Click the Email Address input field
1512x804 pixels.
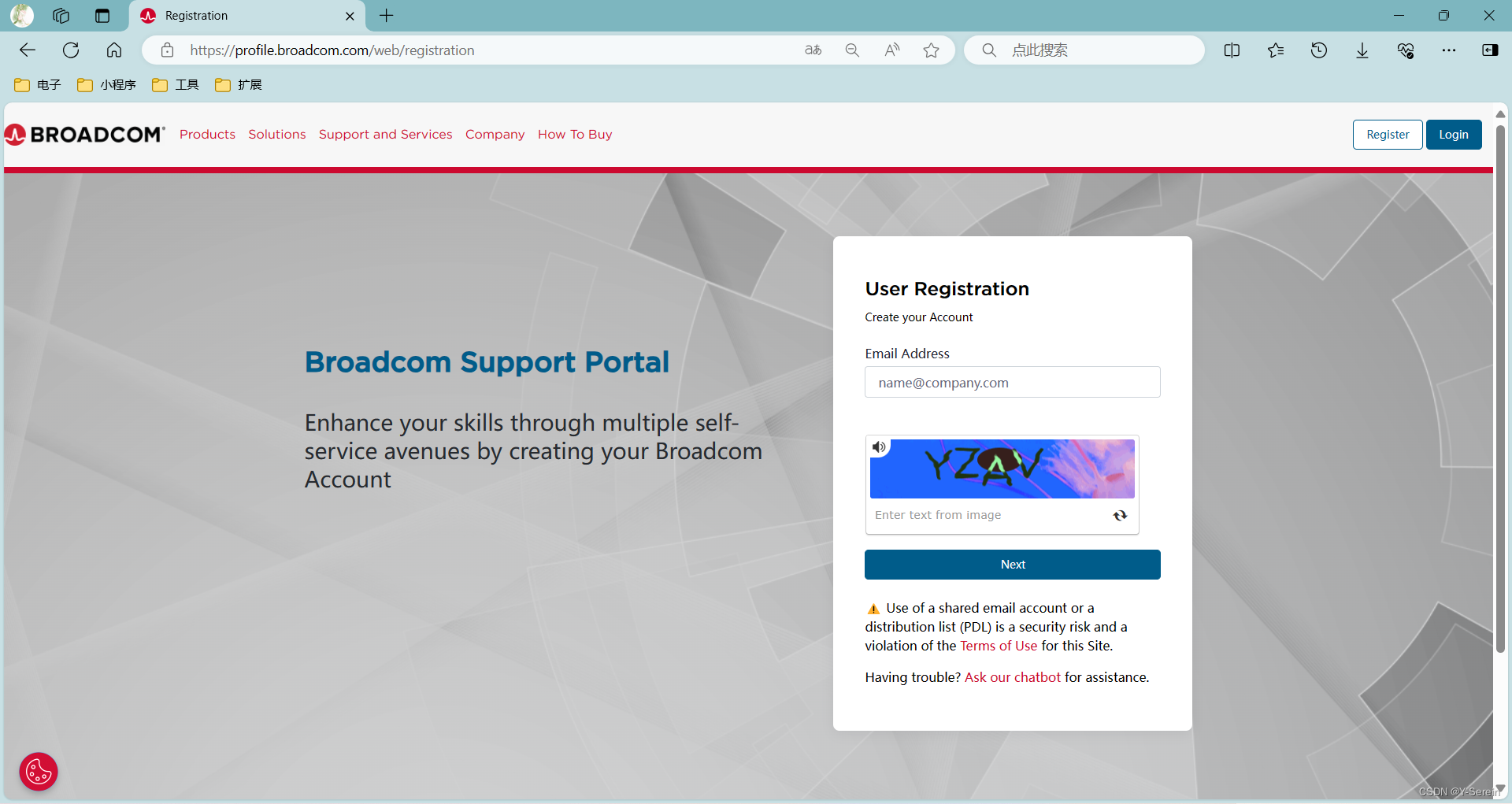pyautogui.click(x=1012, y=382)
